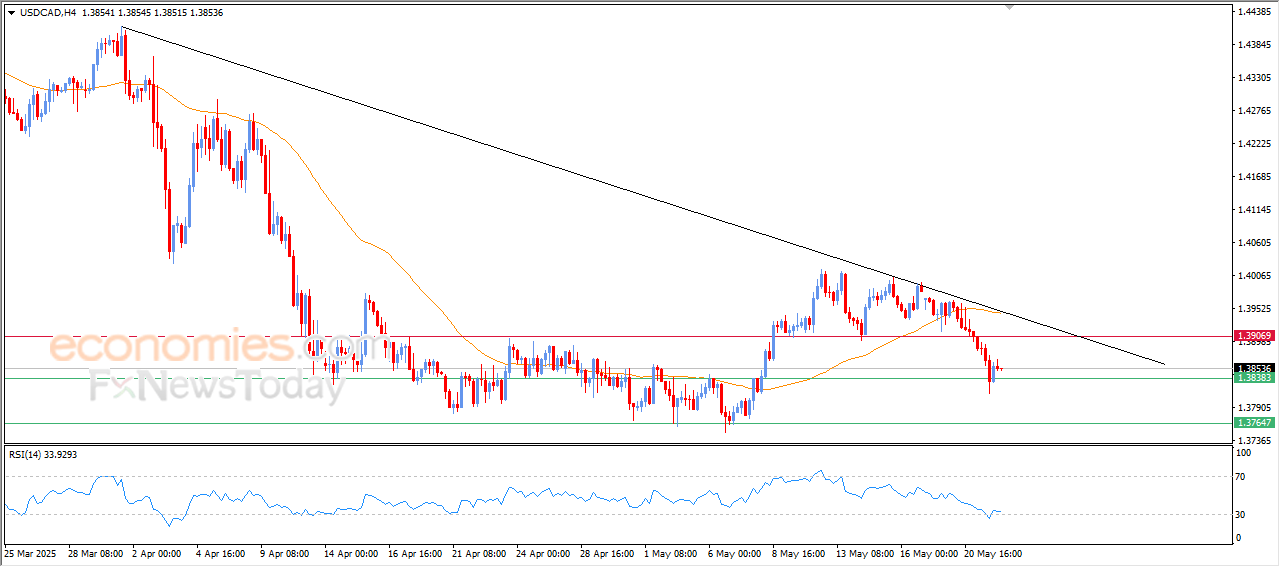Click the lowest green horizontal support line
Image resolution: width=1280 pixels, height=567 pixels.
[x=600, y=423]
